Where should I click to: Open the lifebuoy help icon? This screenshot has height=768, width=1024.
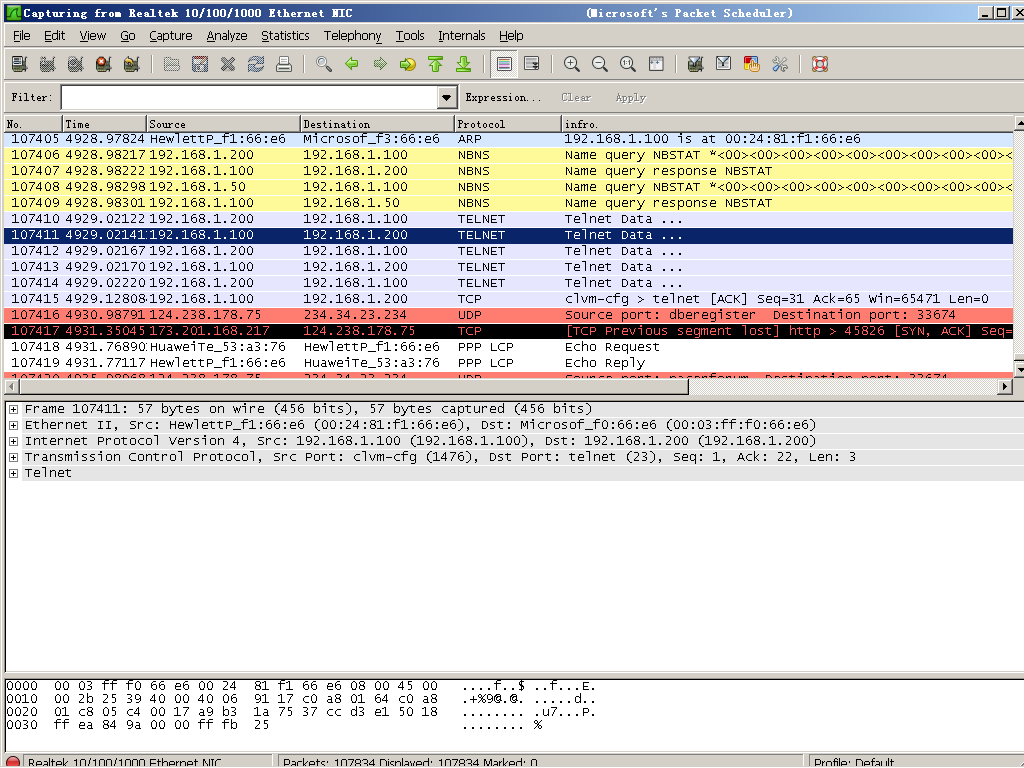coord(820,64)
